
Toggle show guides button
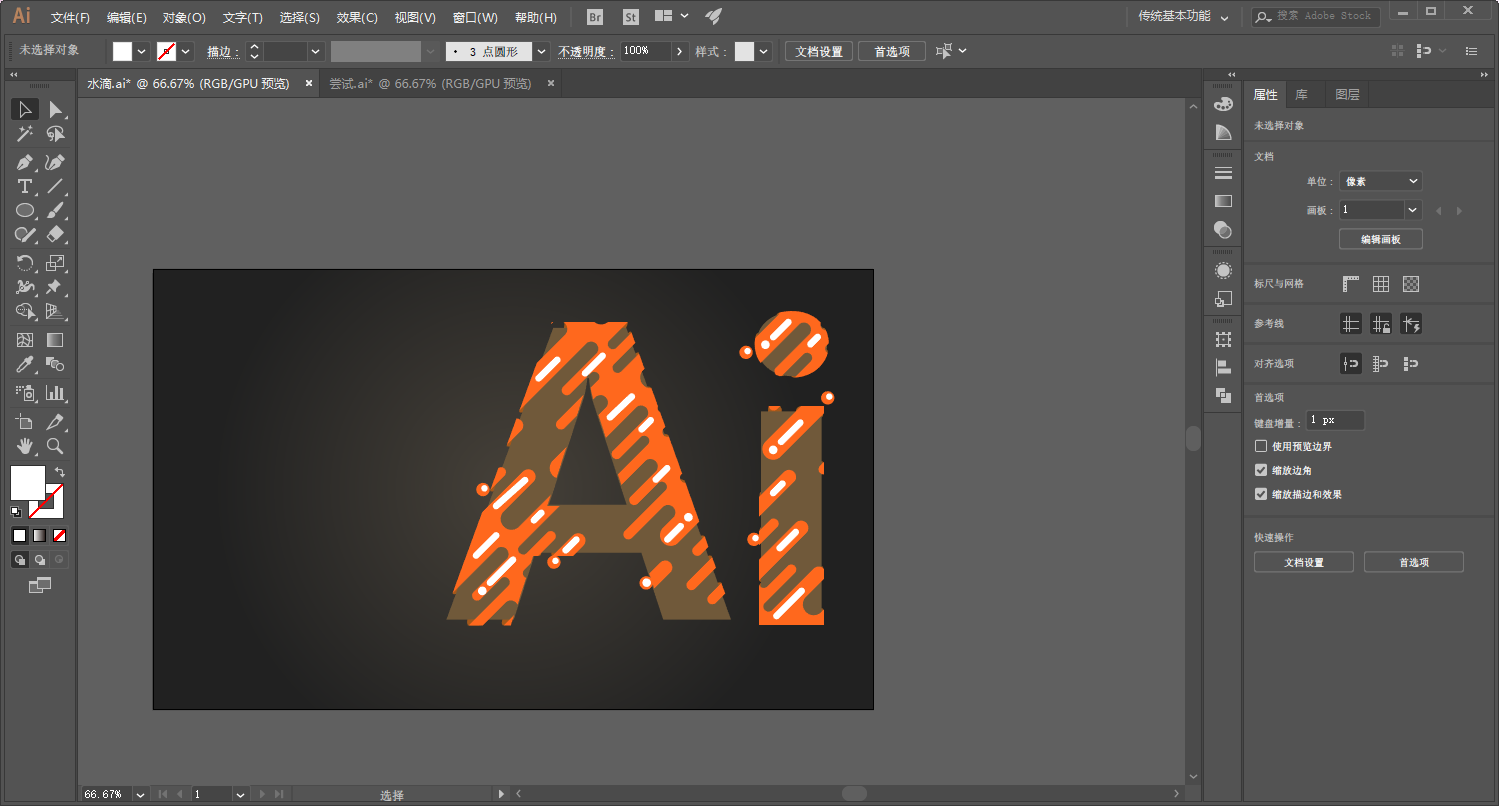[1351, 324]
